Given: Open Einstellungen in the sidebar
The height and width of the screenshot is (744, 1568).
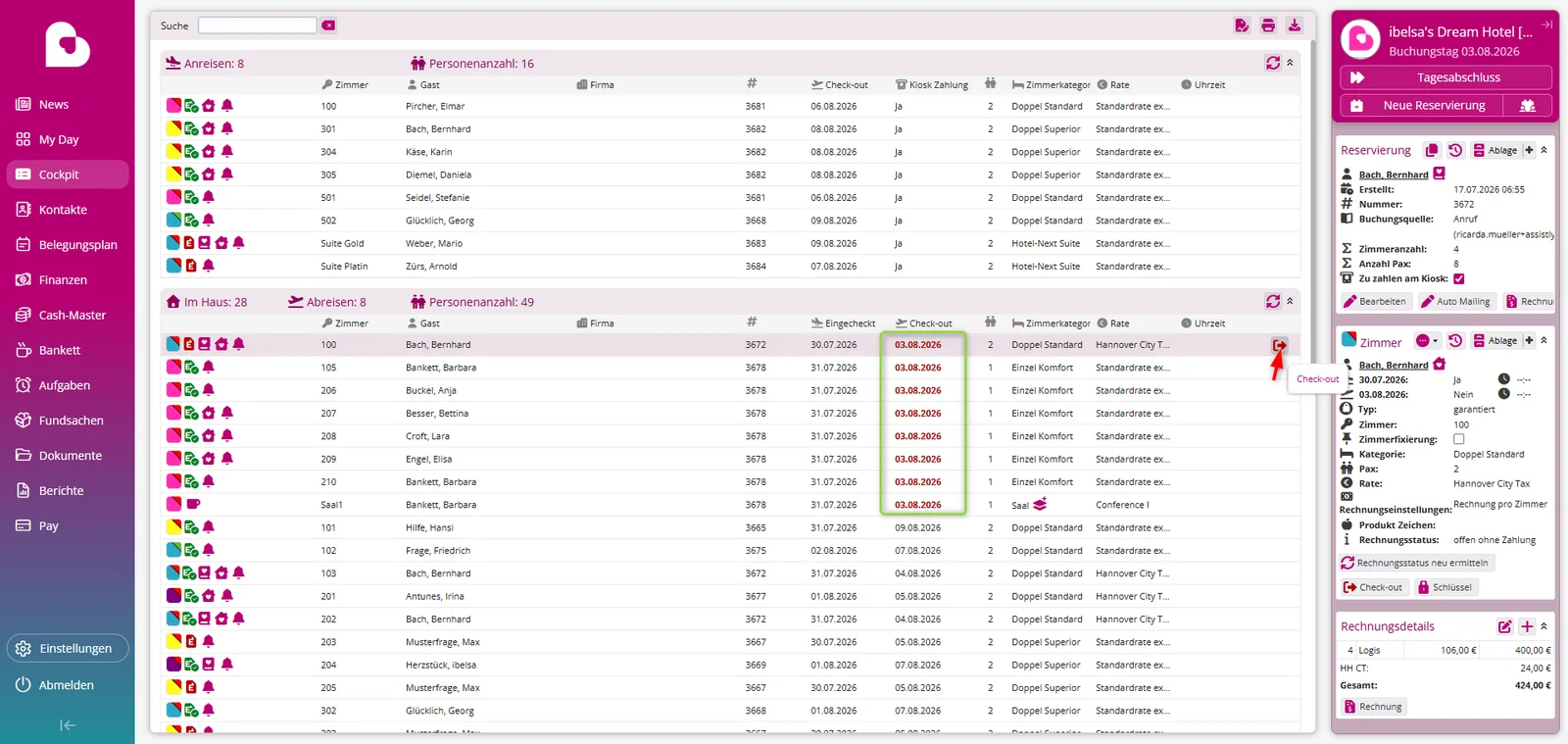Looking at the screenshot, I should pyautogui.click(x=68, y=649).
